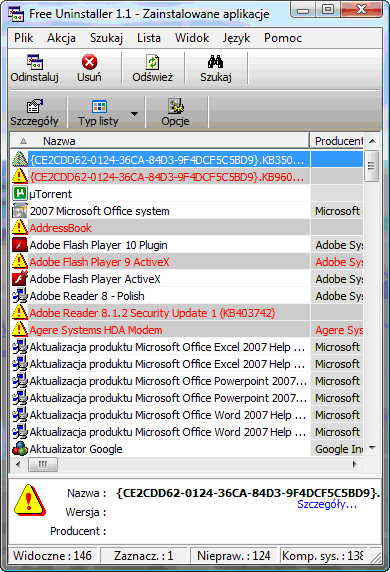
Task: Click the red Usuń delete icon
Action: 89,62
